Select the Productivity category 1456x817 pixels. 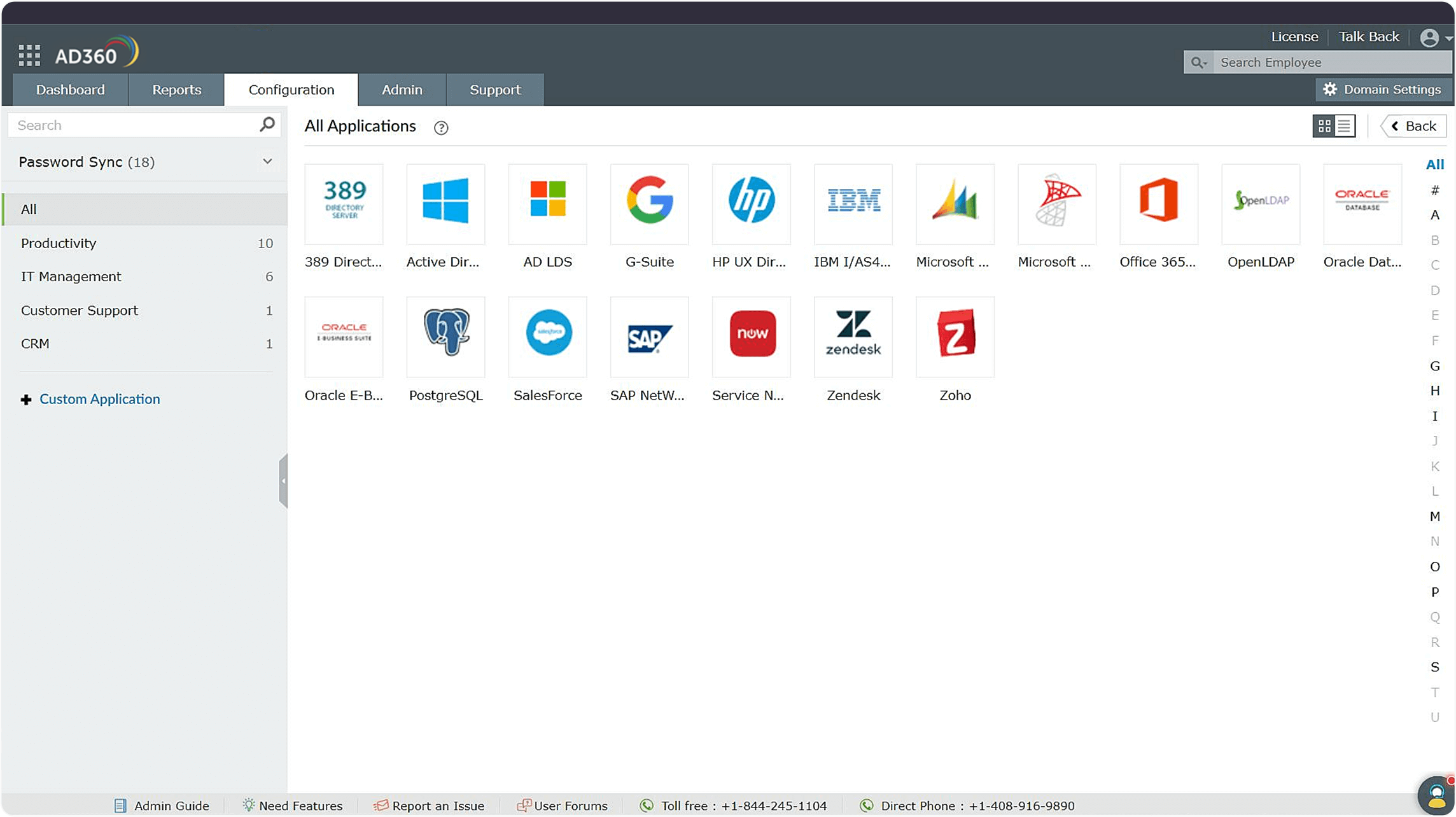point(59,243)
